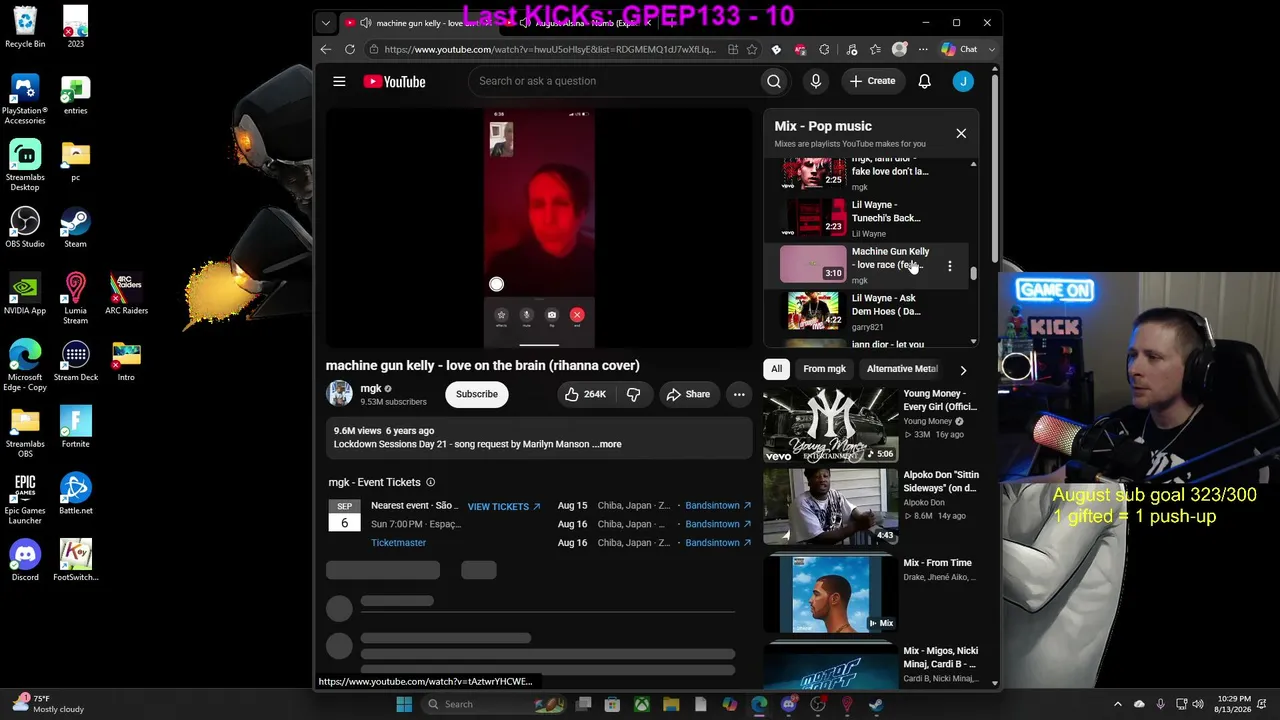Screen dimensions: 1280x720
Task: Click the YouTube page vertical scrollbar
Action: pyautogui.click(x=995, y=170)
